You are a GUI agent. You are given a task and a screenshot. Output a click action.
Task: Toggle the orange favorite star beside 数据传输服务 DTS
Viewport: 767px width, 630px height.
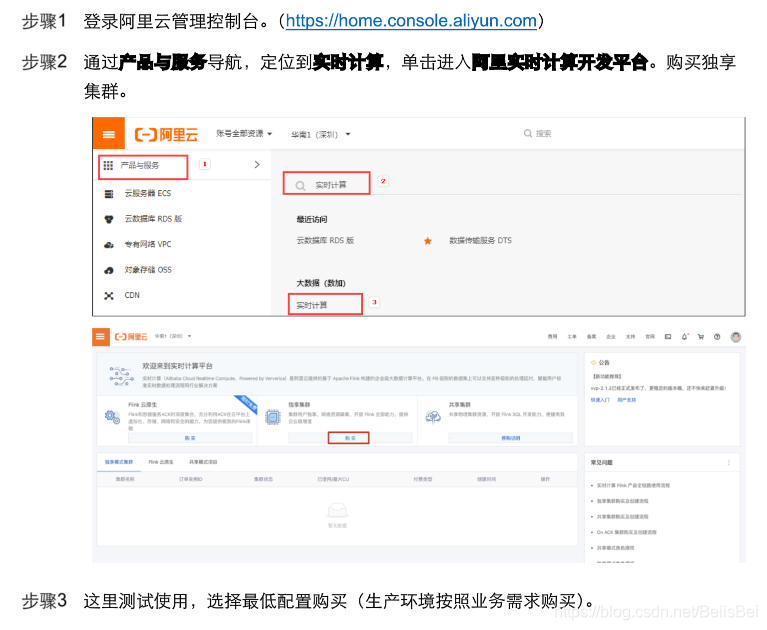pos(428,241)
